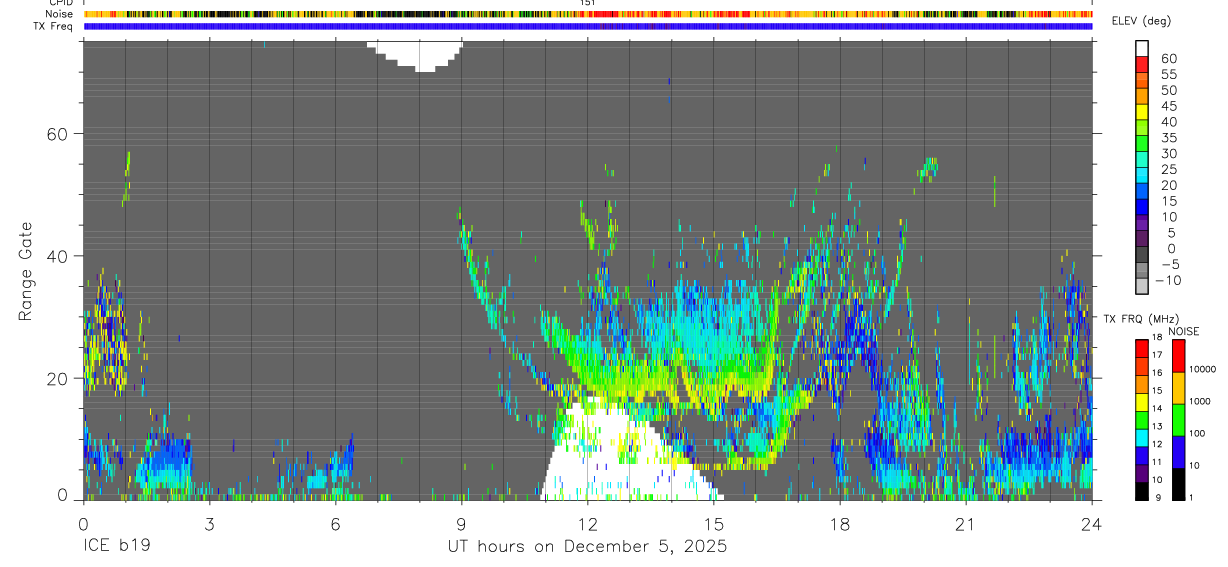Image resolution: width=1228 pixels, height=567 pixels.
Task: Click the 'ELEV (deg)' legend title
Action: pyautogui.click(x=1141, y=21)
